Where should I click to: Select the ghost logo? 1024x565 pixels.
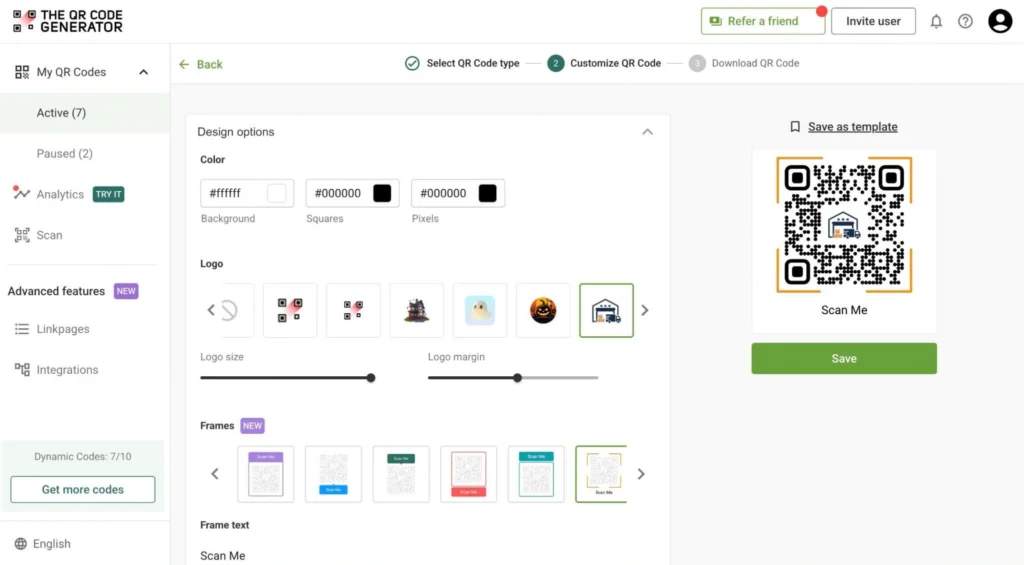coord(479,310)
